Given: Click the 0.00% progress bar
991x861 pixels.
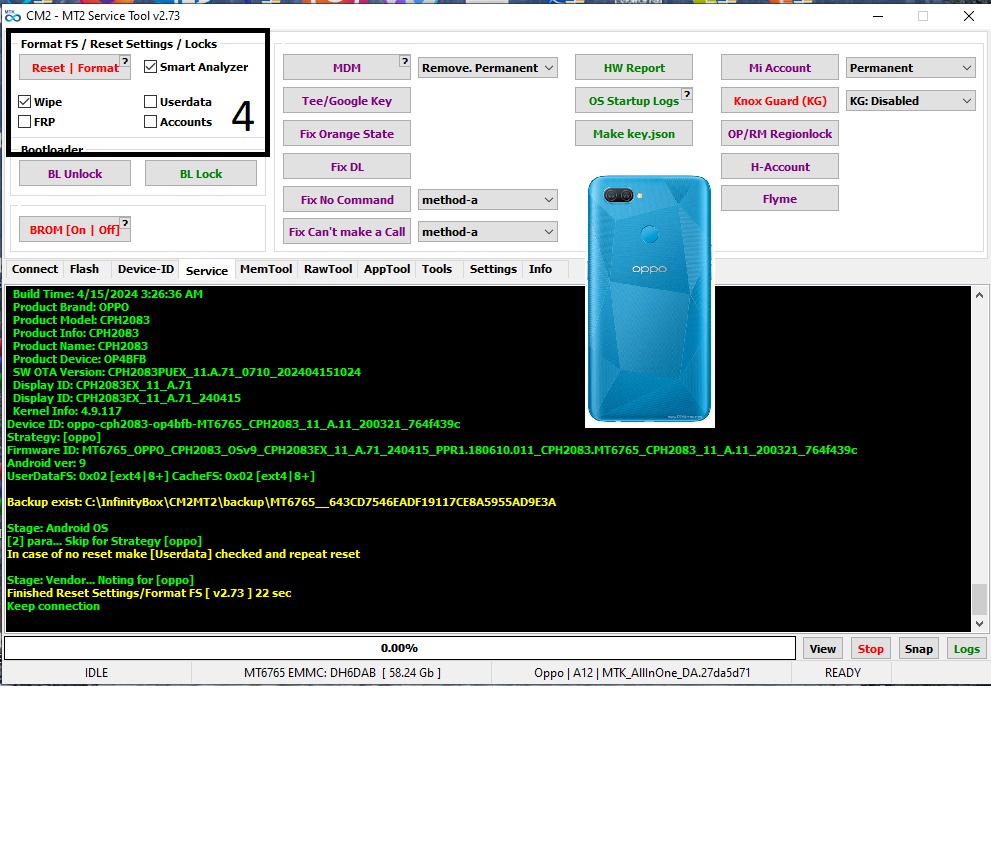Looking at the screenshot, I should click(399, 648).
